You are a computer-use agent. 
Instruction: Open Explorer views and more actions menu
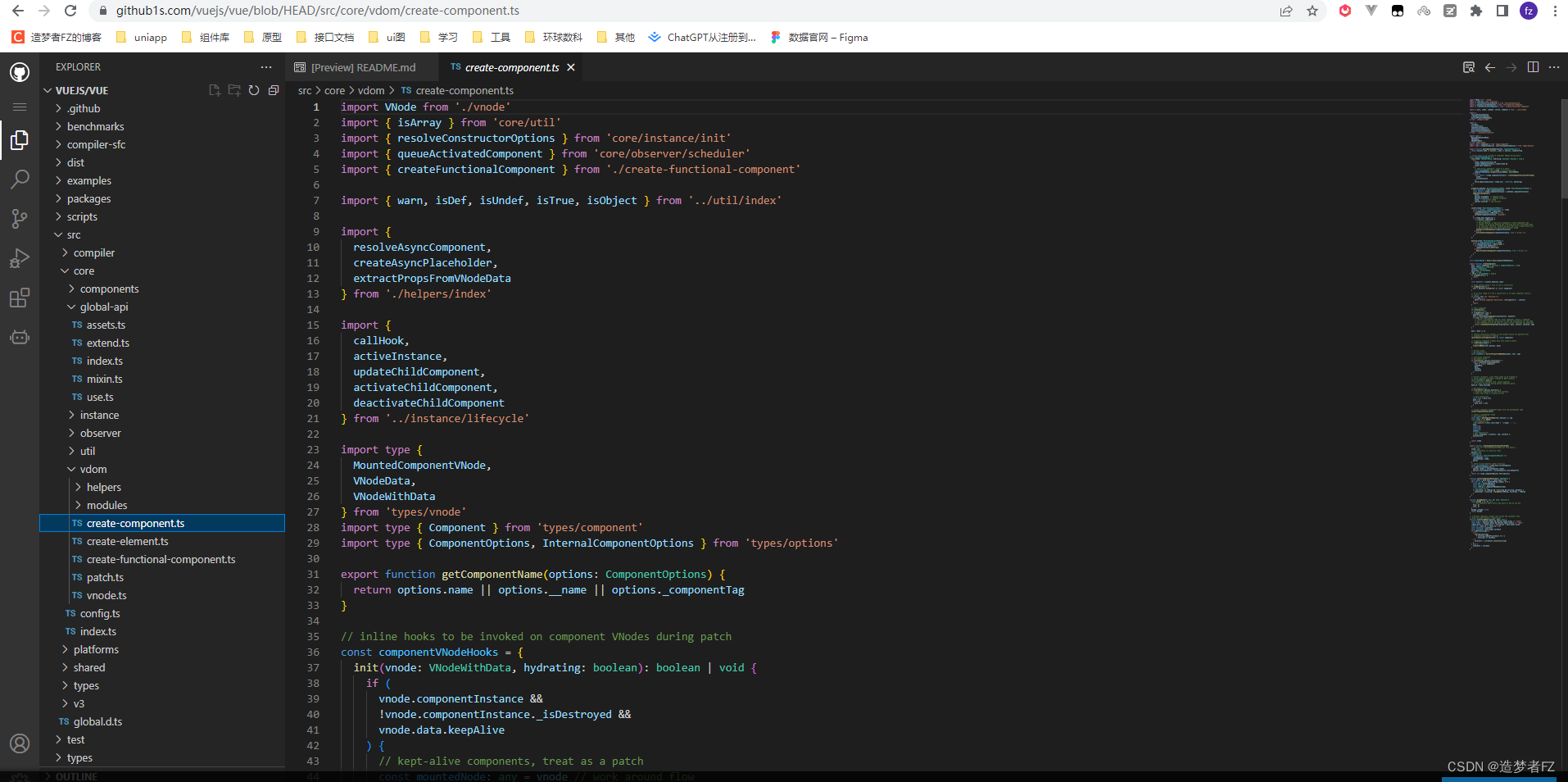[x=266, y=67]
